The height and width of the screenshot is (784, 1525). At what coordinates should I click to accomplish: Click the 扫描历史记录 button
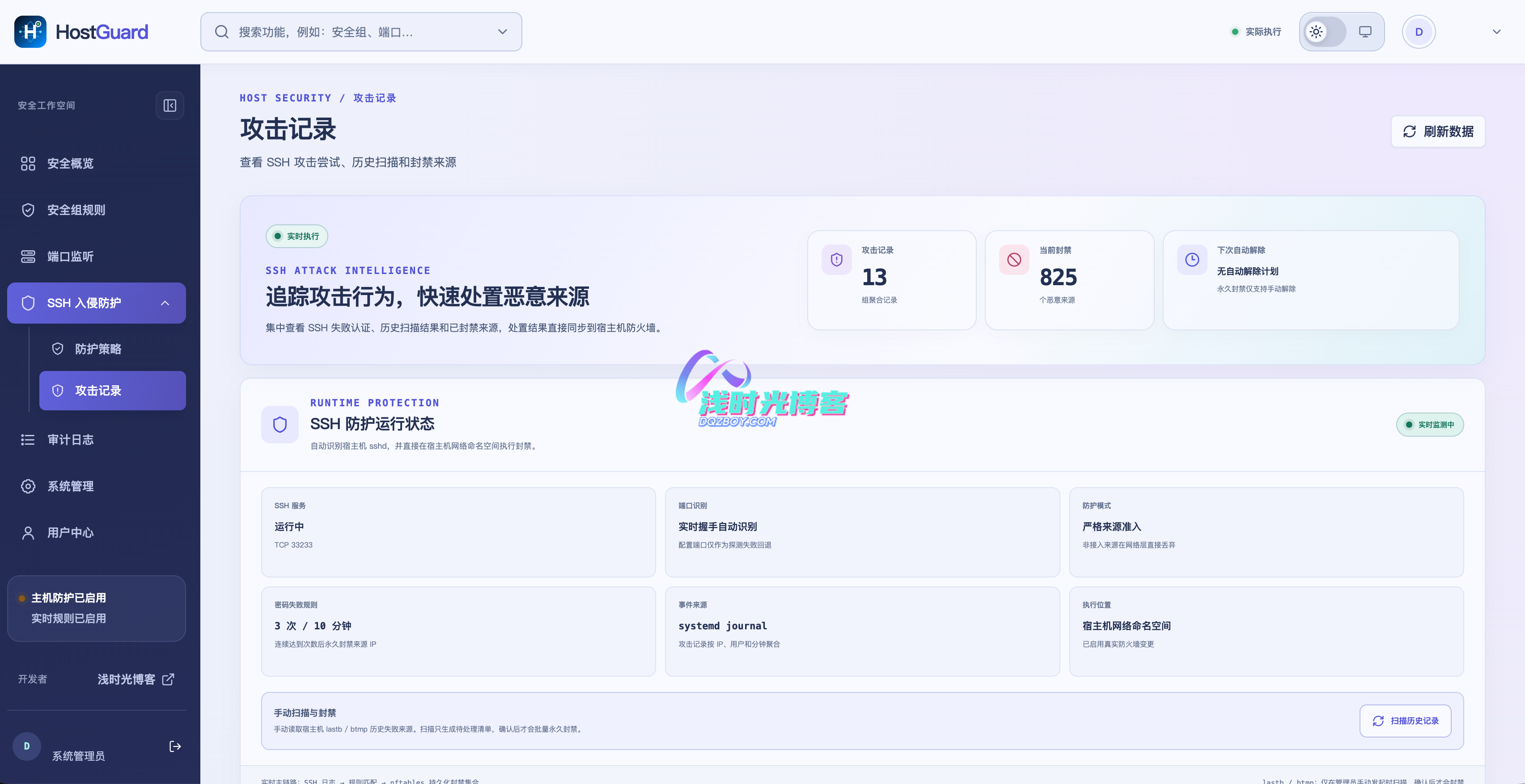[1406, 721]
